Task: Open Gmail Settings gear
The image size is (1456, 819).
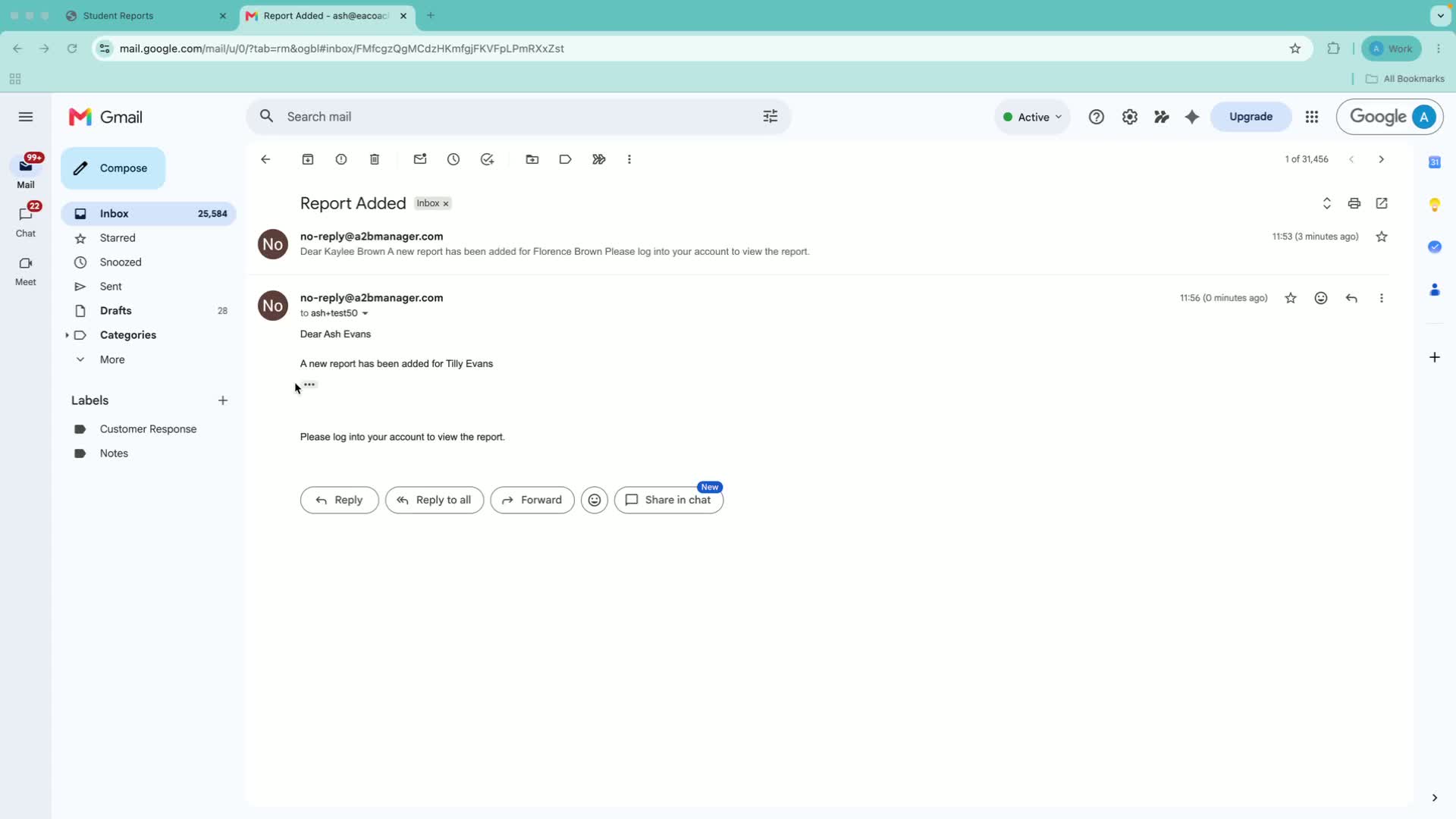Action: click(x=1130, y=117)
